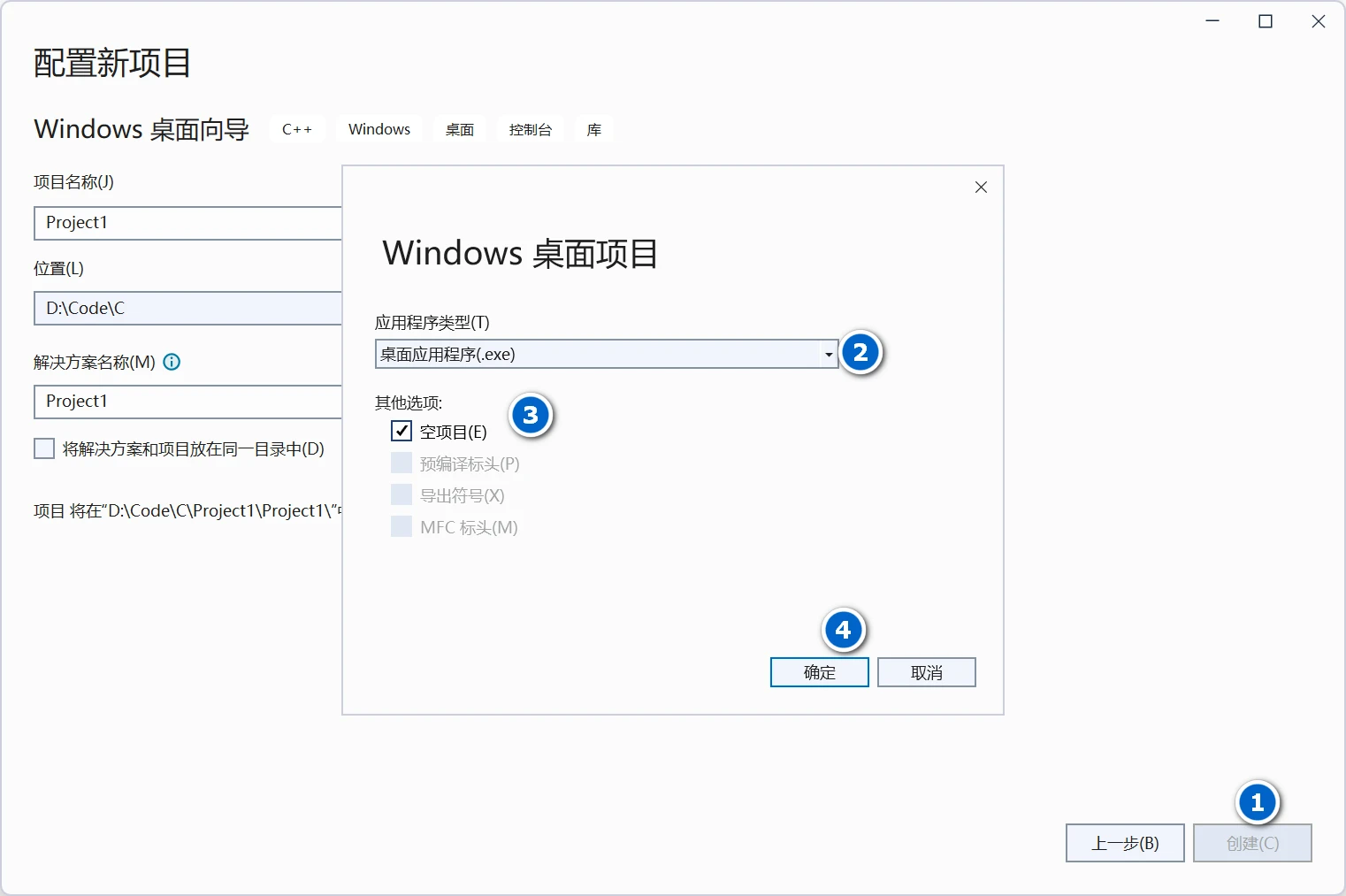This screenshot has height=896, width=1346.
Task: Click the numbered step 3 badge
Action: pos(531,415)
